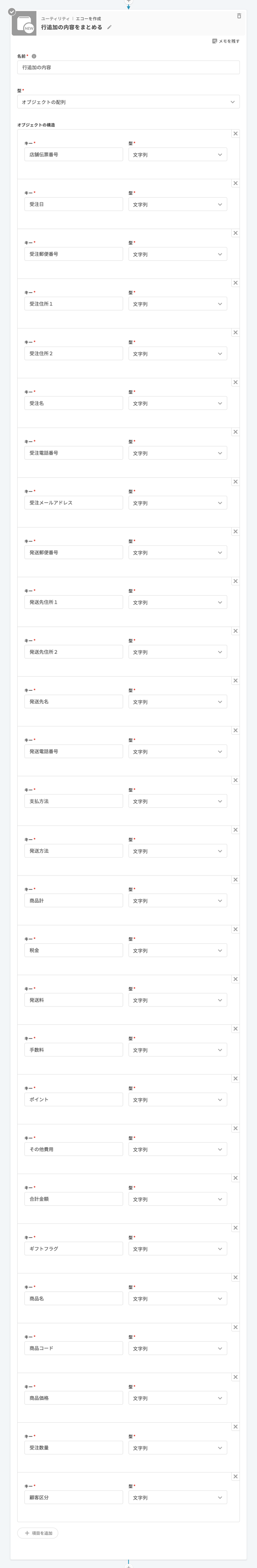Click the pencil icon to rename the step
Screen dimensions: 257x1568
pos(109,27)
